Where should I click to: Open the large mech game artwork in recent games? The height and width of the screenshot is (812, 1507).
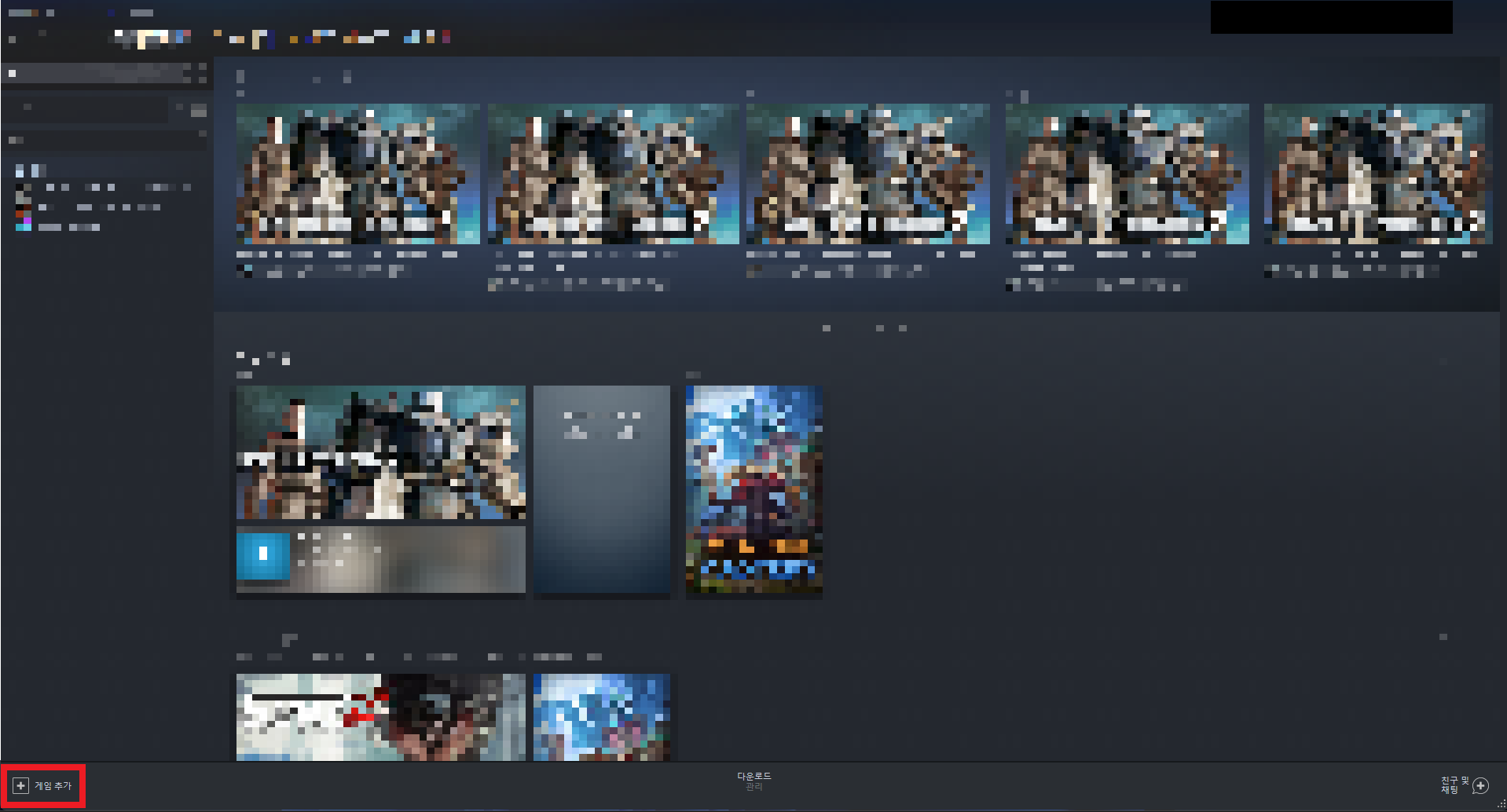tap(381, 452)
